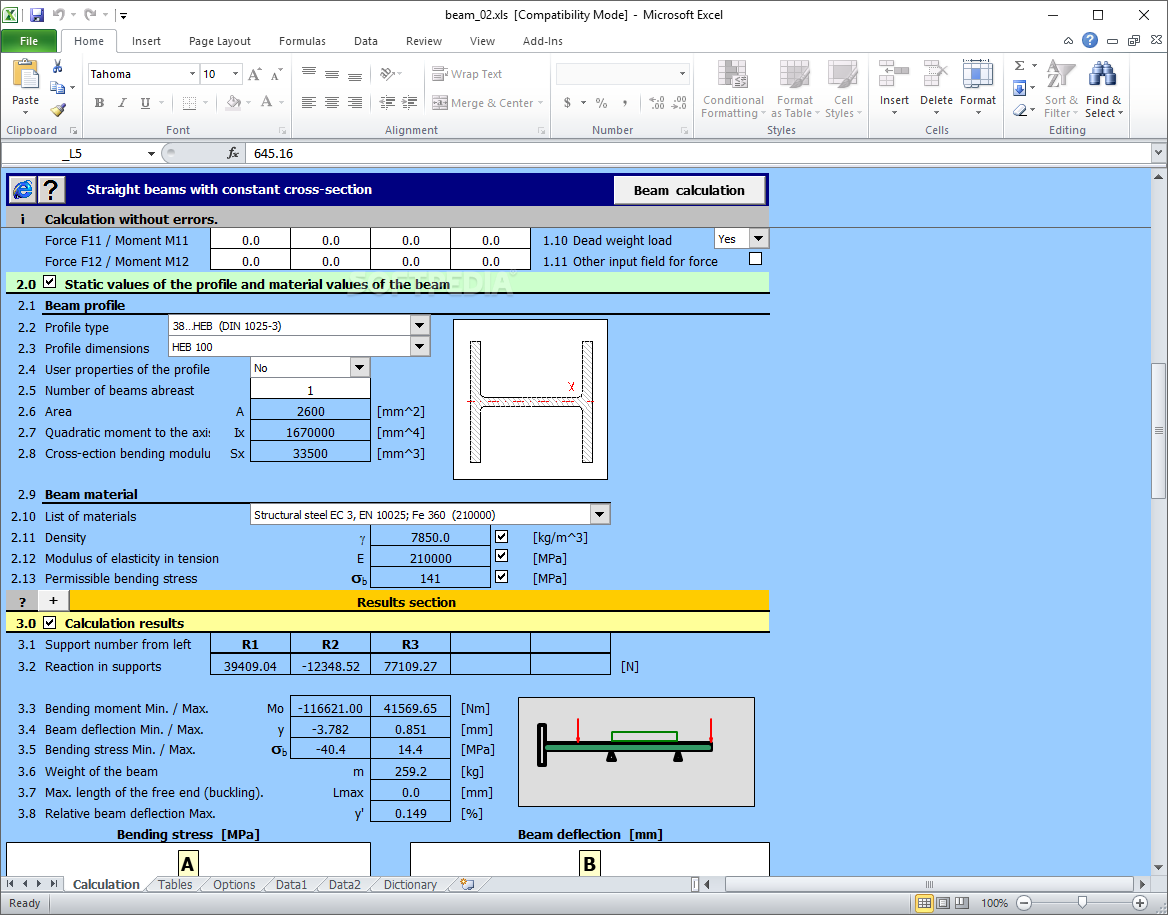Switch to Page Break Preview view
The width and height of the screenshot is (1168, 915).
962,903
